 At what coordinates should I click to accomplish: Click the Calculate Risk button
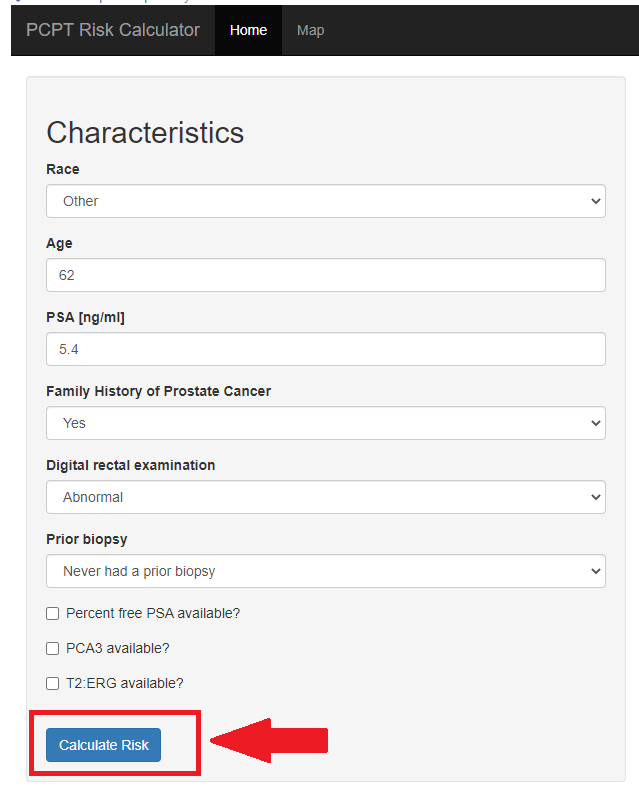[104, 745]
